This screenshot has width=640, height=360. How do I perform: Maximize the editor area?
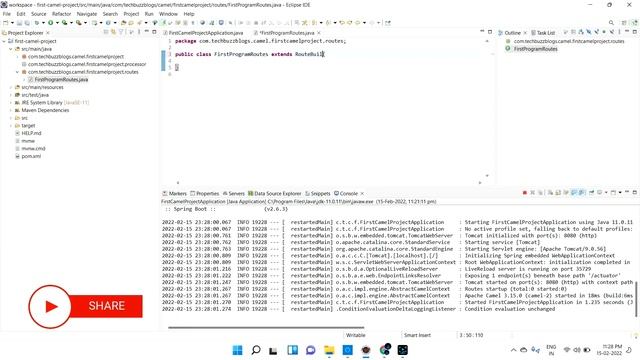(x=490, y=31)
